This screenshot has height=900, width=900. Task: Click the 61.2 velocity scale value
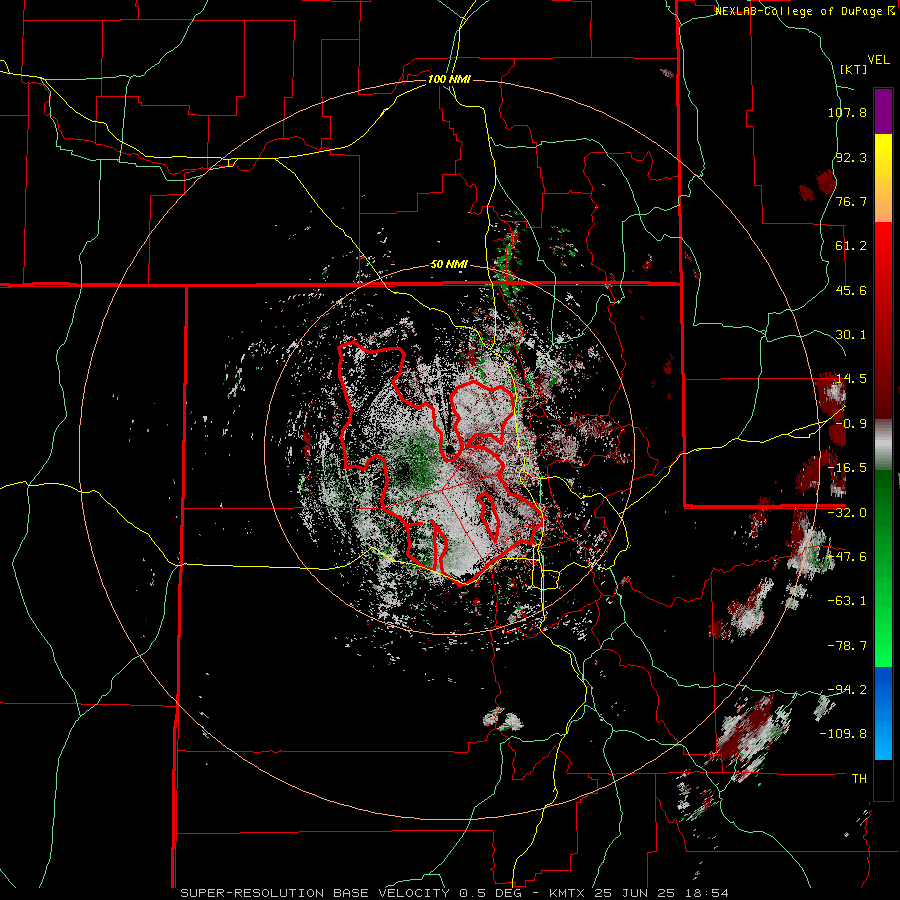point(851,246)
